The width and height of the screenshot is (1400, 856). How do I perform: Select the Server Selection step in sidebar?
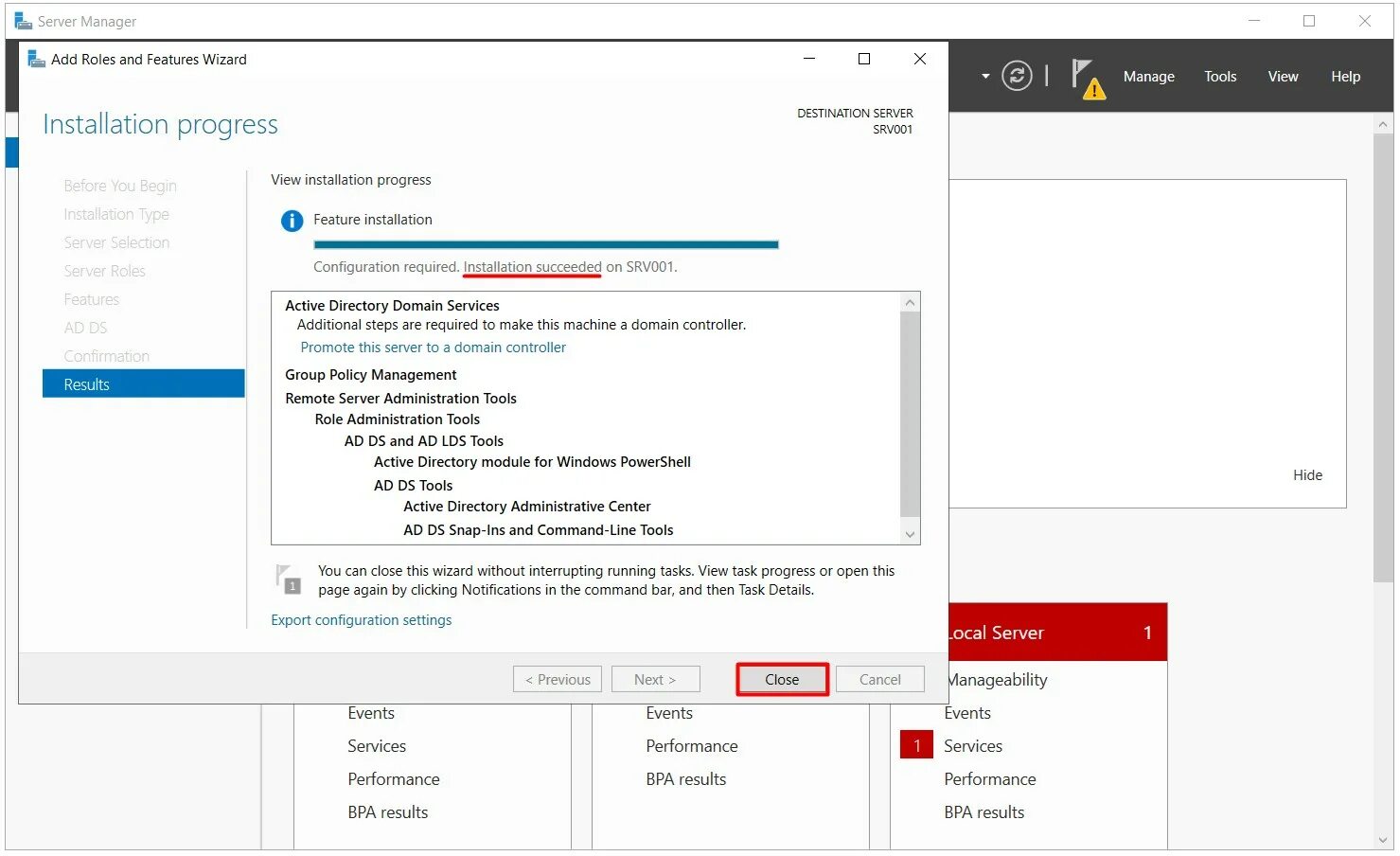tap(116, 242)
